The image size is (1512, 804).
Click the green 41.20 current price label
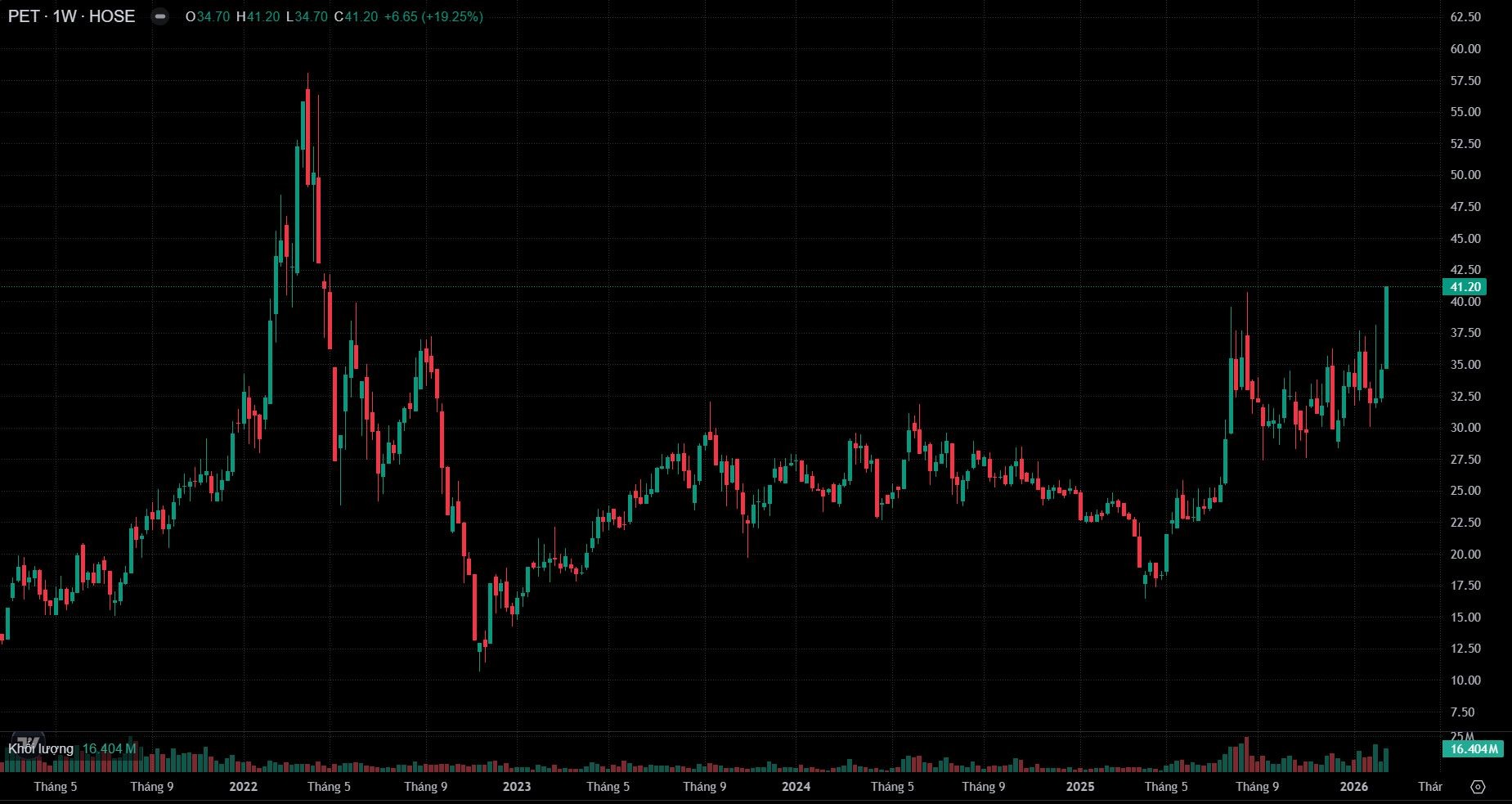[x=1464, y=287]
